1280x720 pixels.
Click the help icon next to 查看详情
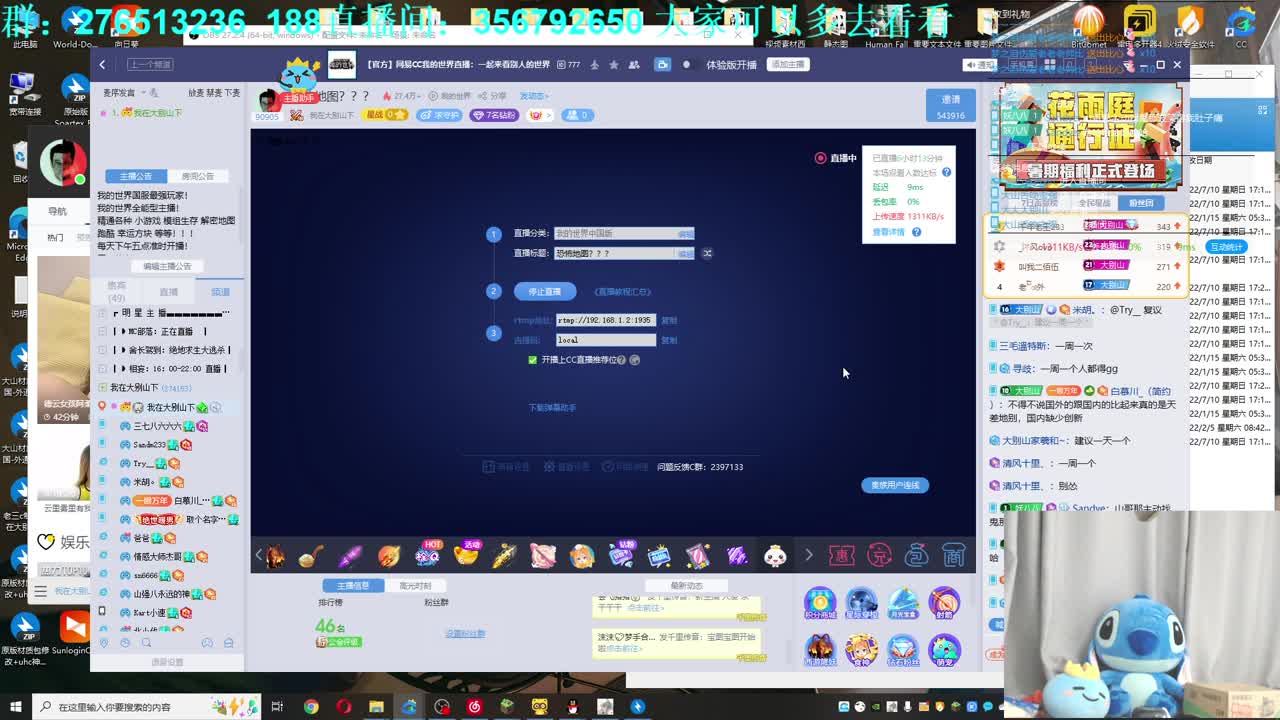coord(916,232)
